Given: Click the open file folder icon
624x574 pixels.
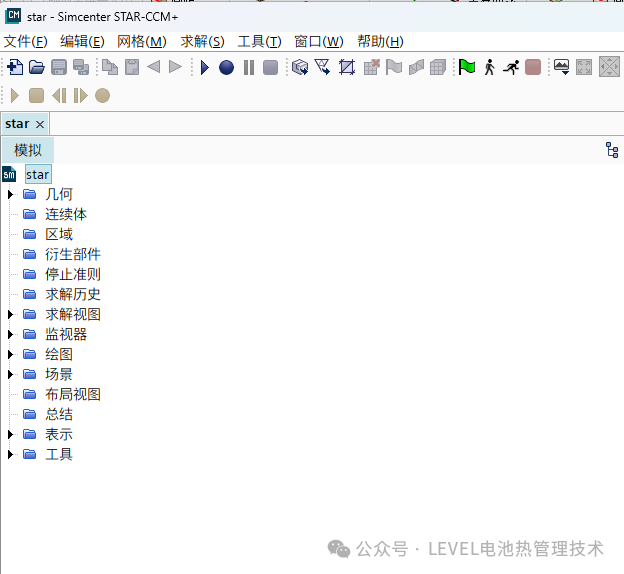Looking at the screenshot, I should (x=36, y=67).
